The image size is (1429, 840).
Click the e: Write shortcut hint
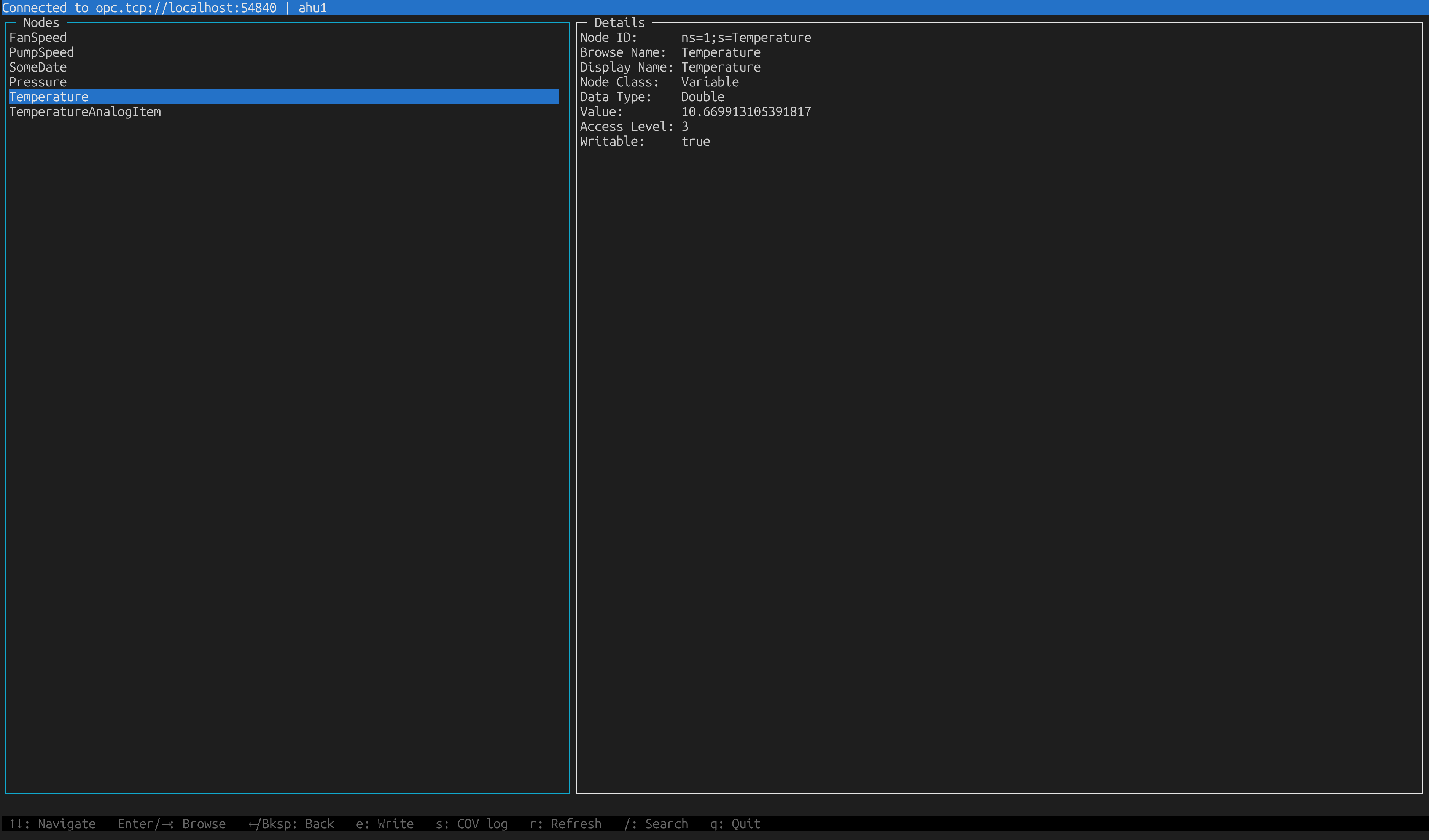385,824
